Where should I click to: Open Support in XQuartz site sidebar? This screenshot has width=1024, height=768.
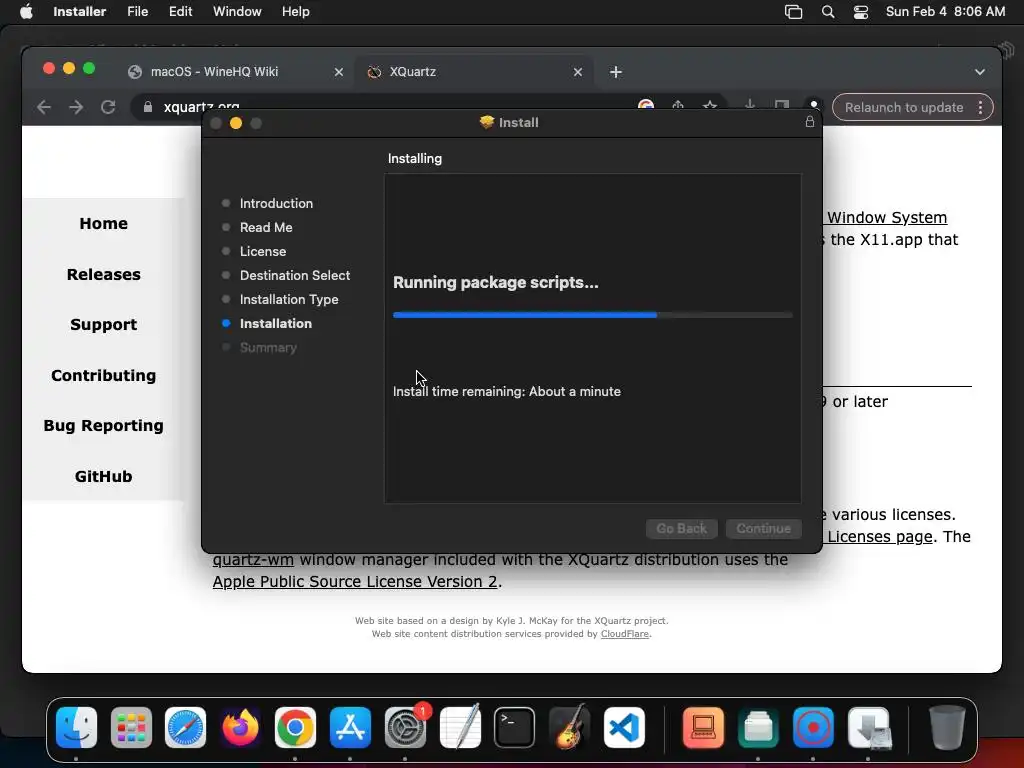pos(103,325)
